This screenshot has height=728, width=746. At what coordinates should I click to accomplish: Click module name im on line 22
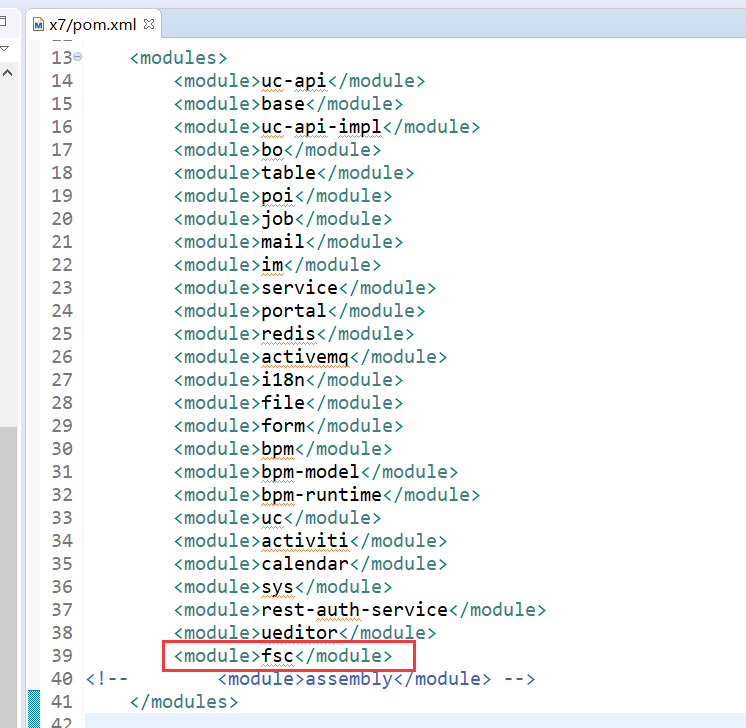tap(272, 265)
